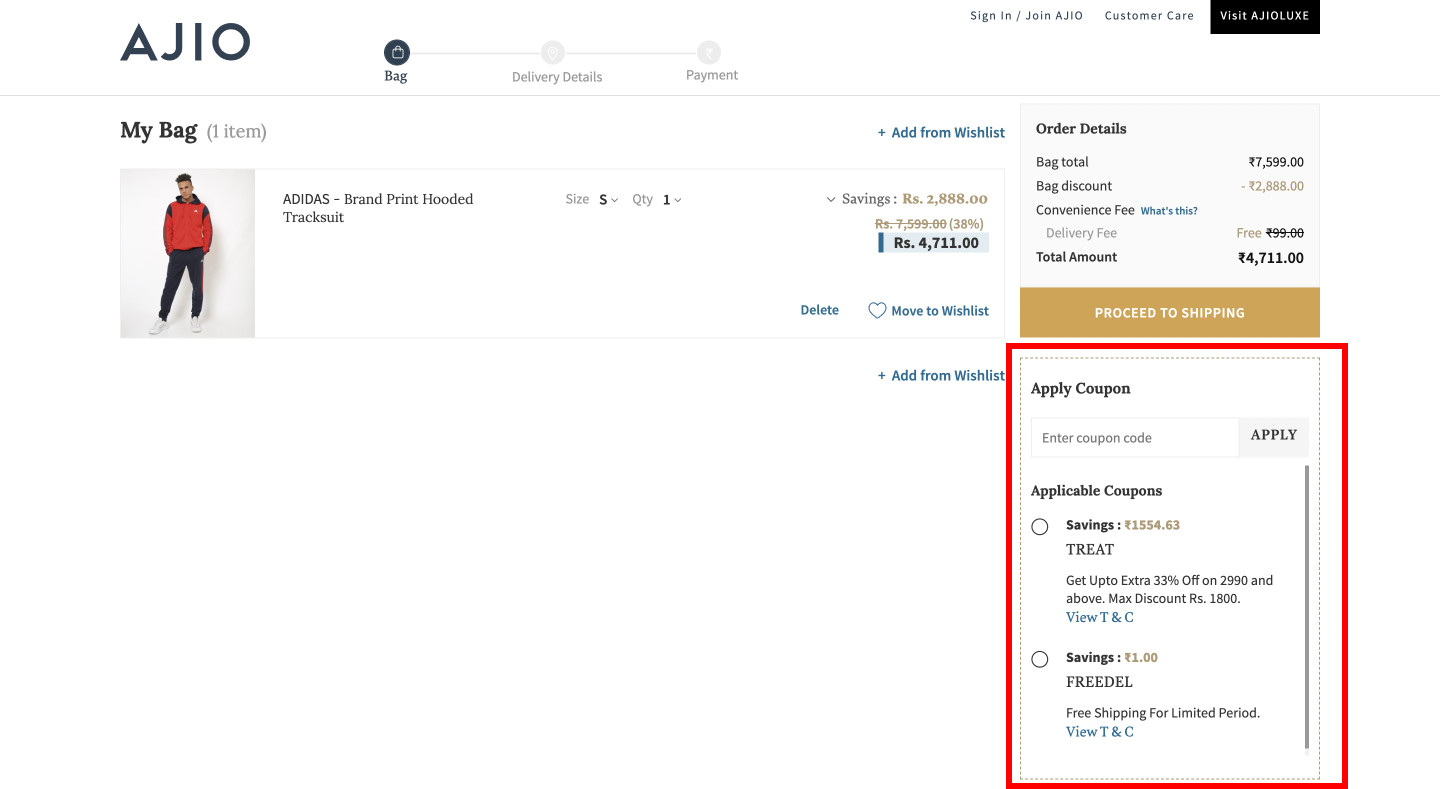Click the Applicable Coupons scrollbar
This screenshot has height=789, width=1440.
point(1306,606)
